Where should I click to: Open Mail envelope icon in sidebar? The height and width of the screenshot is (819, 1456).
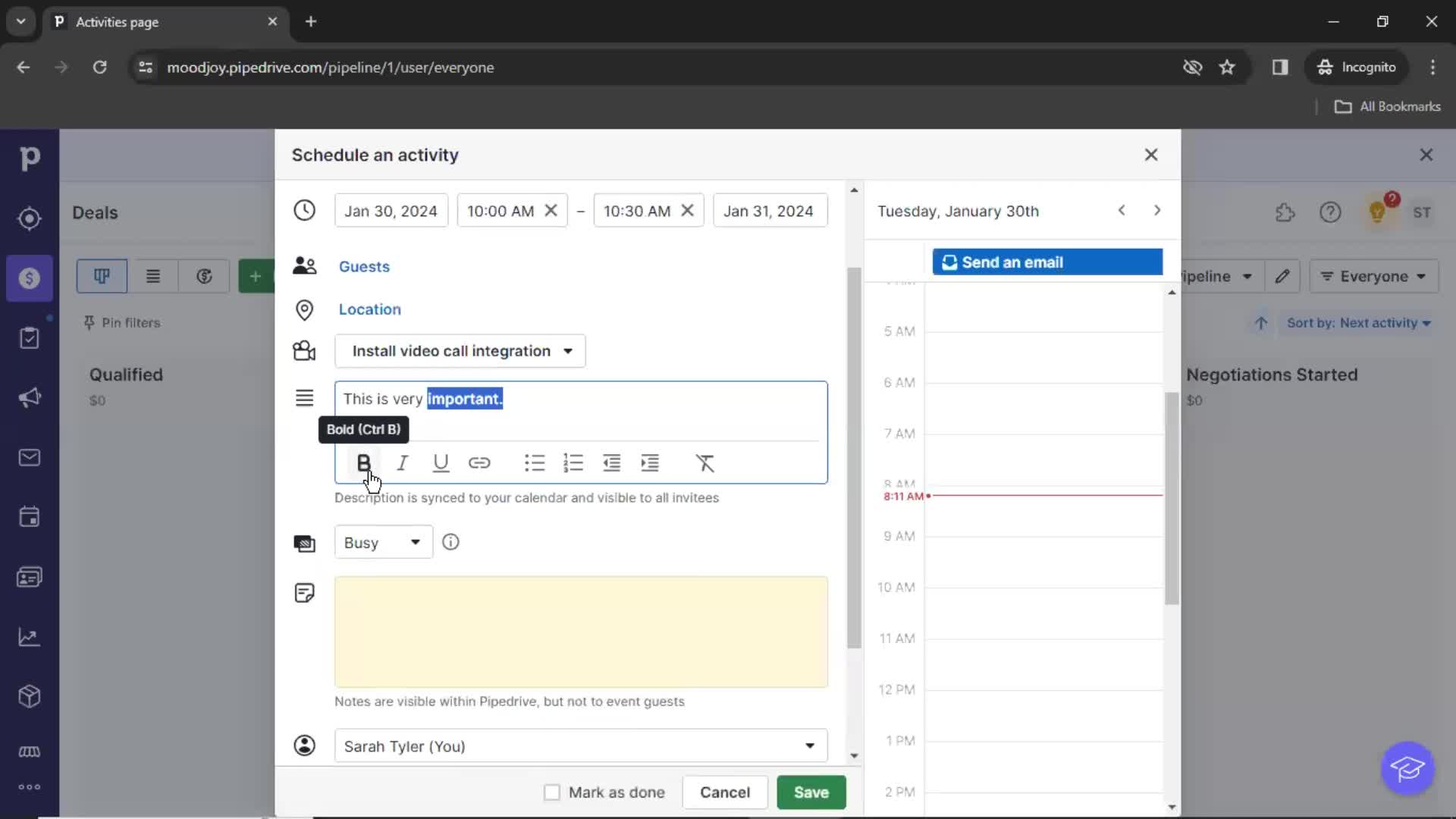click(30, 457)
